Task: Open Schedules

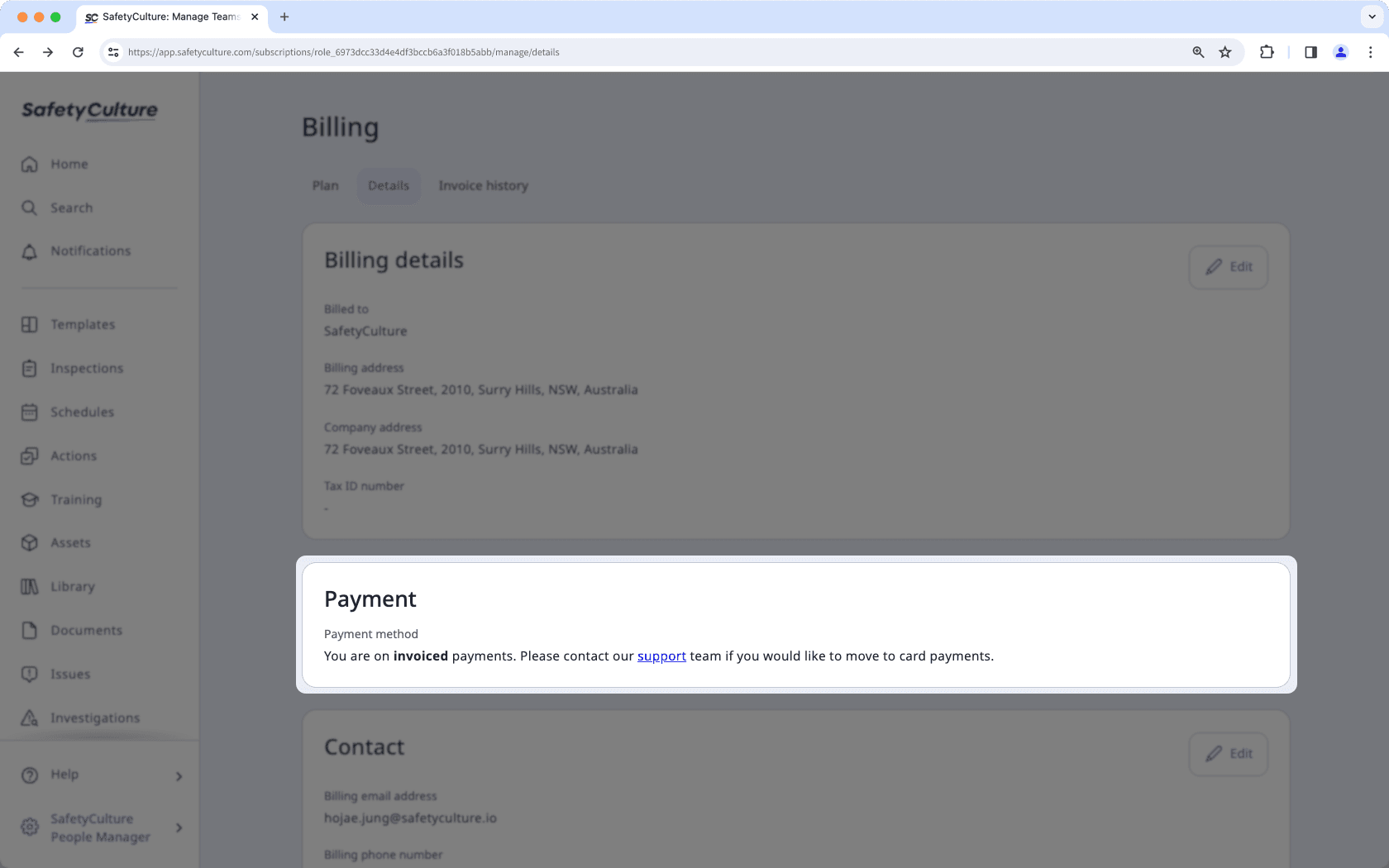Action: point(82,412)
